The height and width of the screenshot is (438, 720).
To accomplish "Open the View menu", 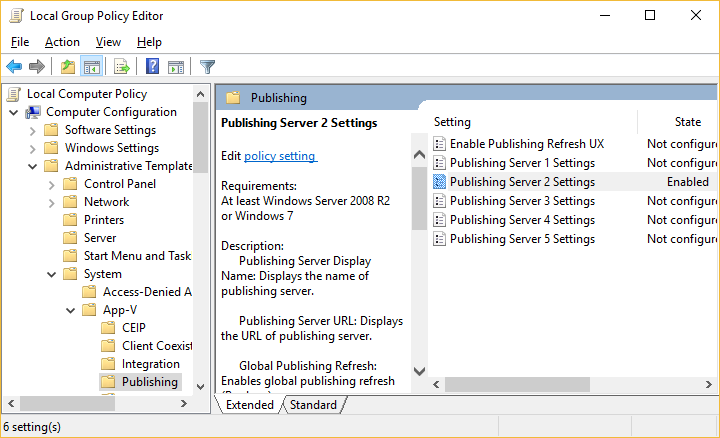I will click(x=108, y=42).
